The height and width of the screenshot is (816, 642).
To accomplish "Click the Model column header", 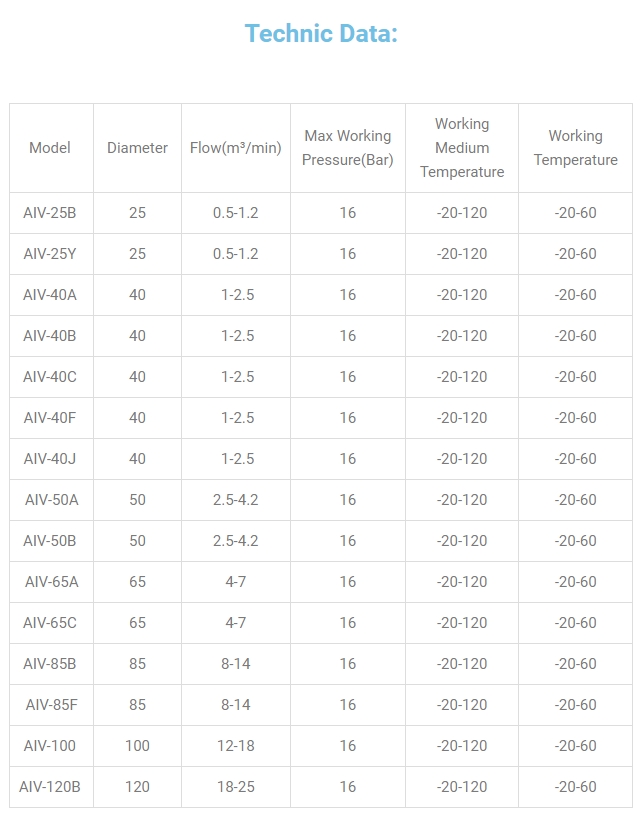I will click(50, 148).
